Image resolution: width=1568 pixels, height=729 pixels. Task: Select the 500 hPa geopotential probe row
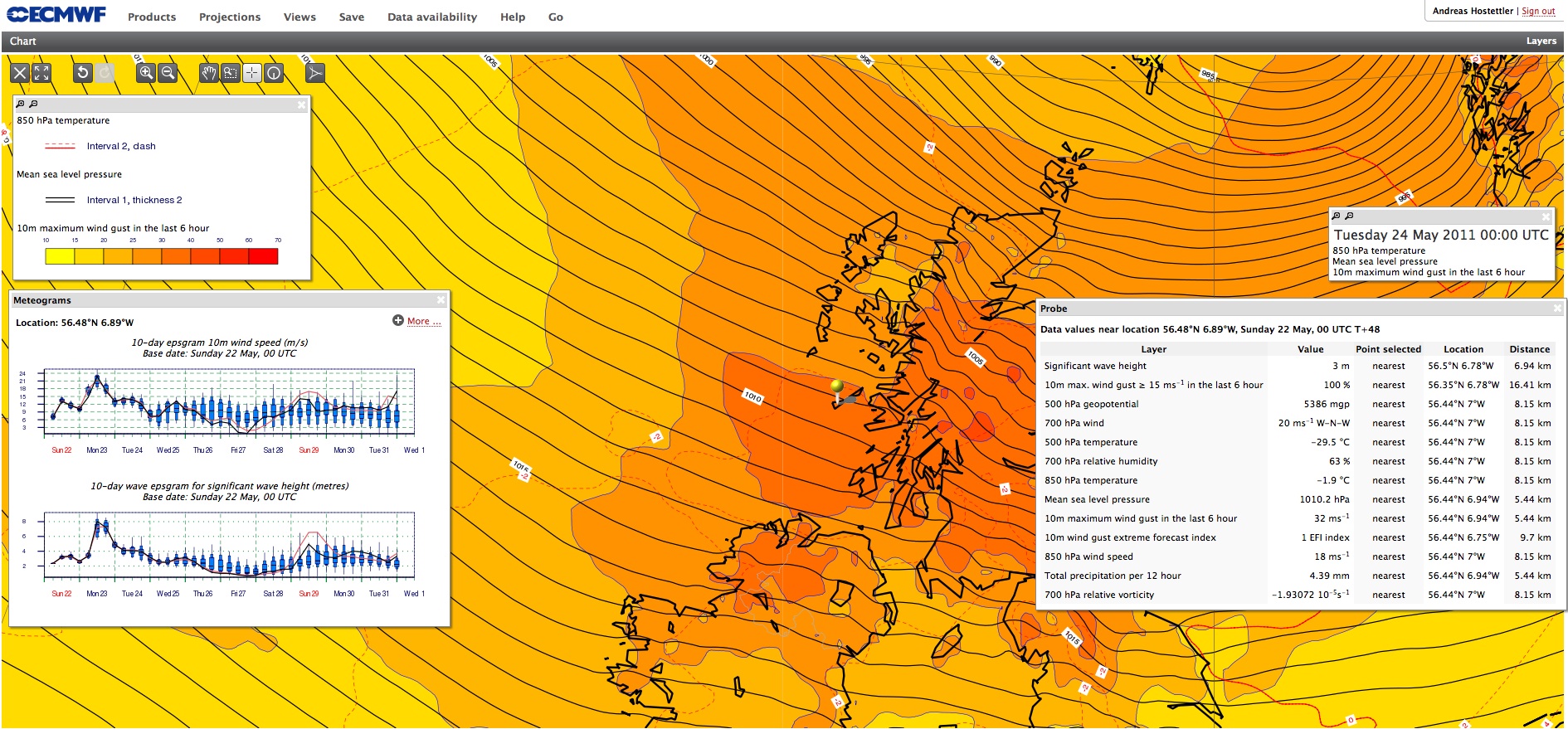[1298, 404]
